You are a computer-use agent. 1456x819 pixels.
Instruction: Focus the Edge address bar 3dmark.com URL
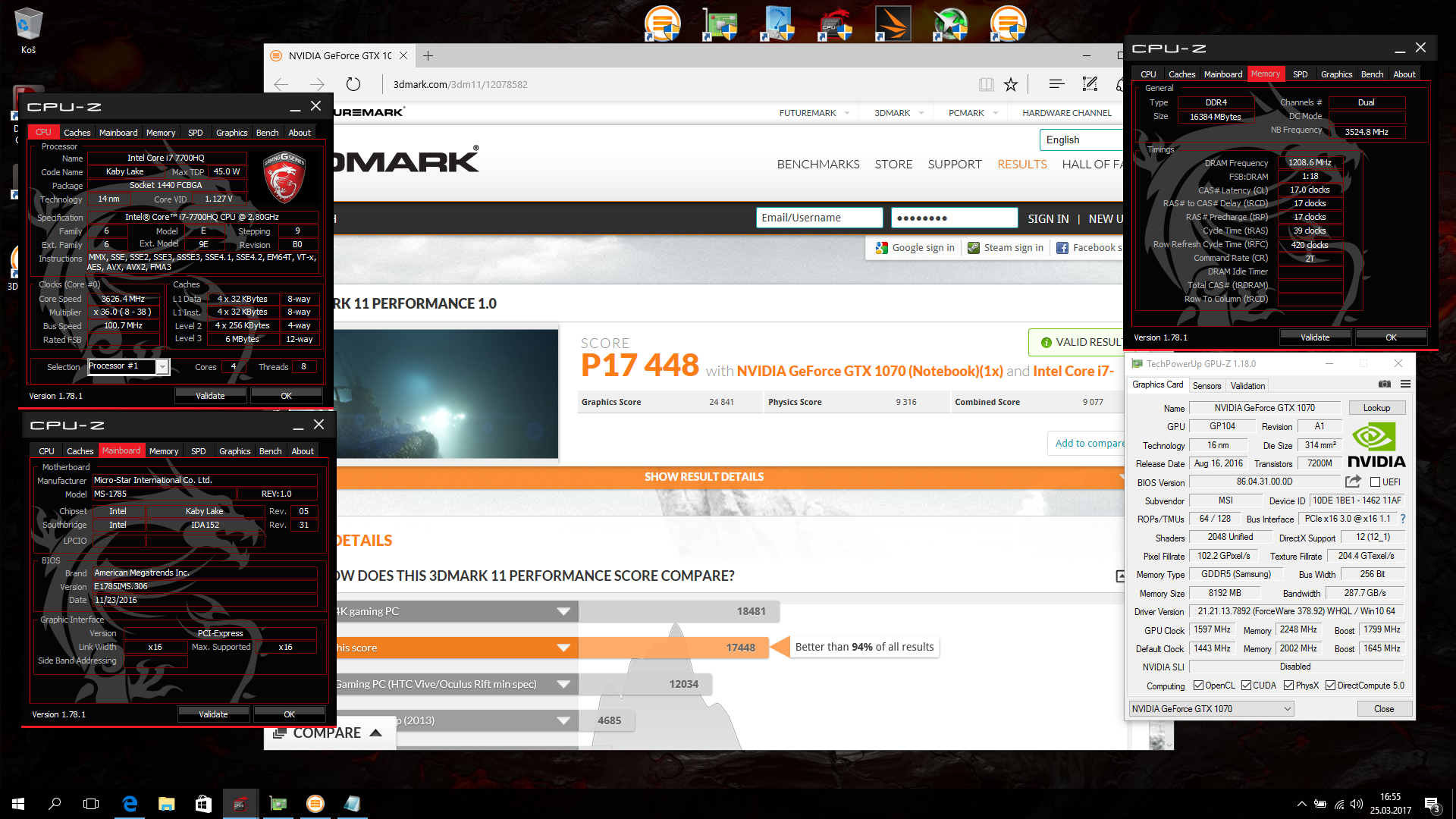(x=460, y=84)
